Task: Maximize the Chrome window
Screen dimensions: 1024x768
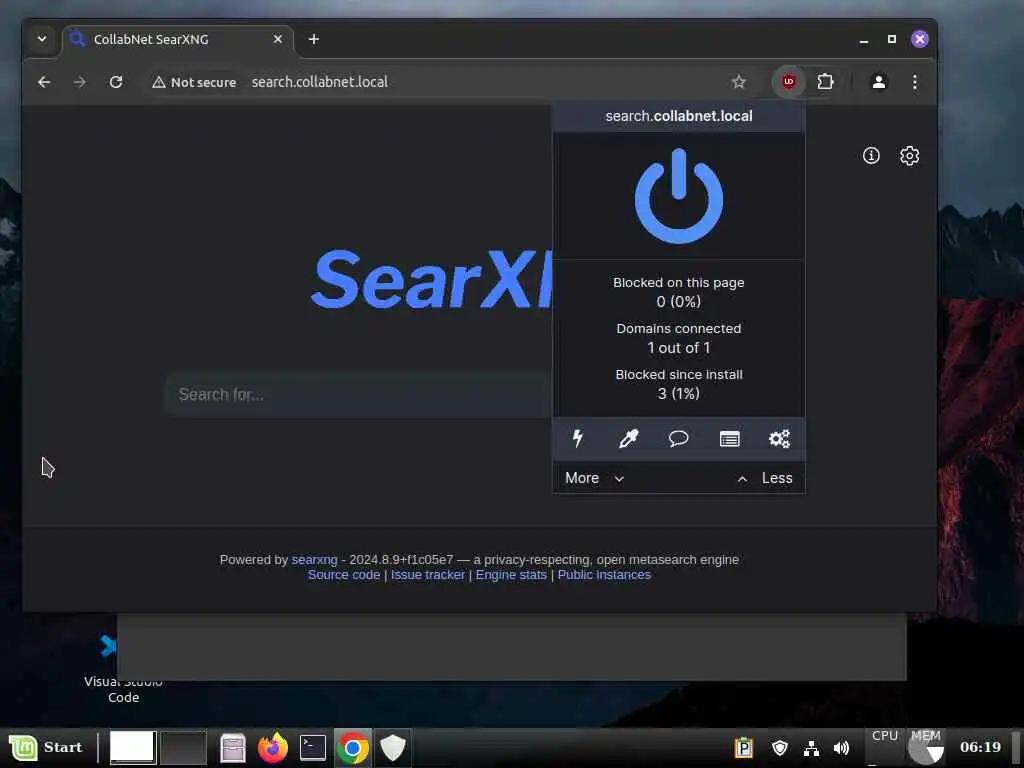Action: [891, 39]
